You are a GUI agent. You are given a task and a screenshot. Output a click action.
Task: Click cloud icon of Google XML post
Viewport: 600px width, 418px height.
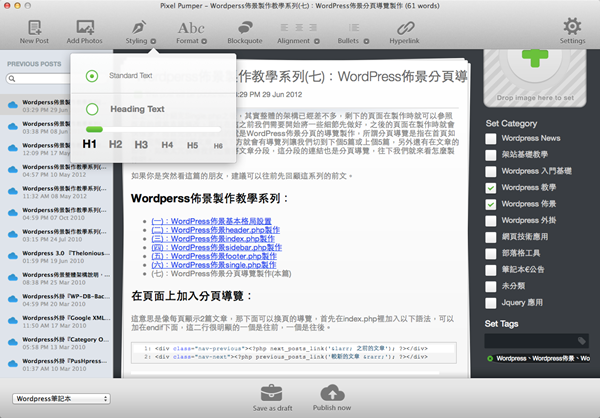pos(13,320)
